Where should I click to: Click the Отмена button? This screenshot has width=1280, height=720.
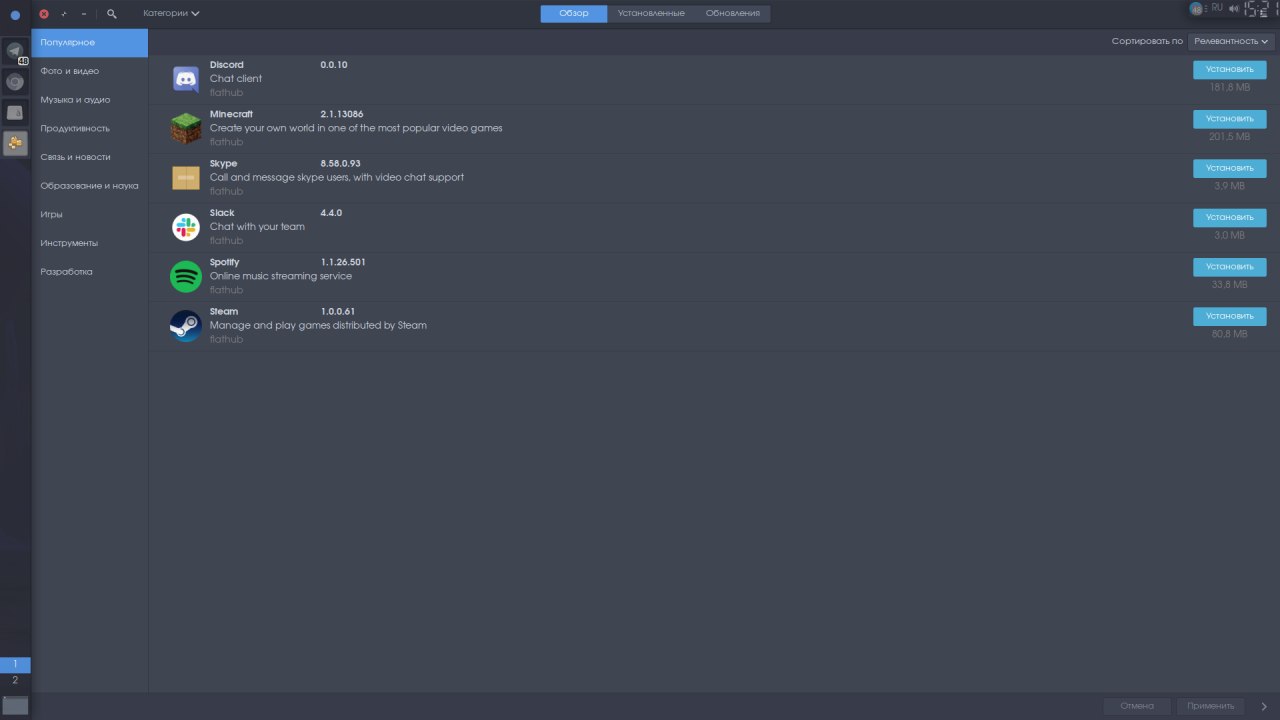(1137, 706)
